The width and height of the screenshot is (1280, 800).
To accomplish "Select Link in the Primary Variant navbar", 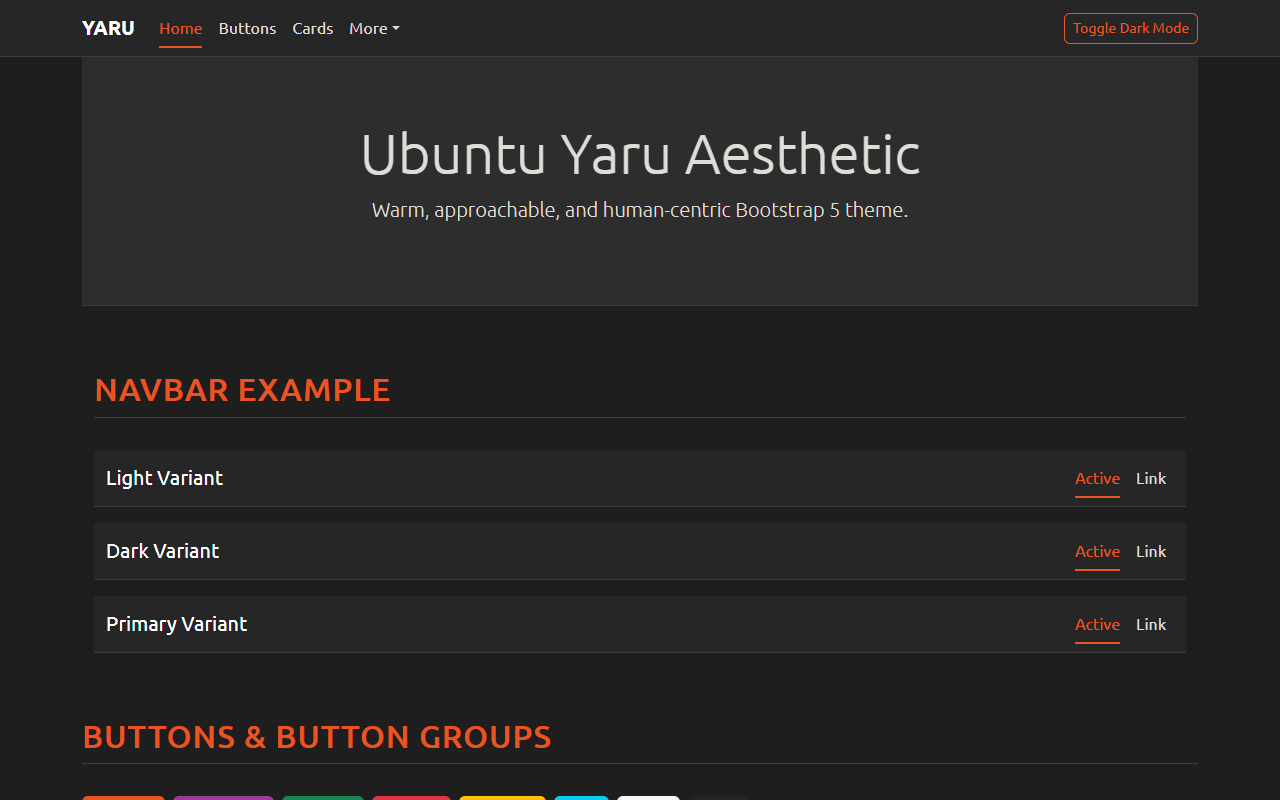I will point(1151,625).
